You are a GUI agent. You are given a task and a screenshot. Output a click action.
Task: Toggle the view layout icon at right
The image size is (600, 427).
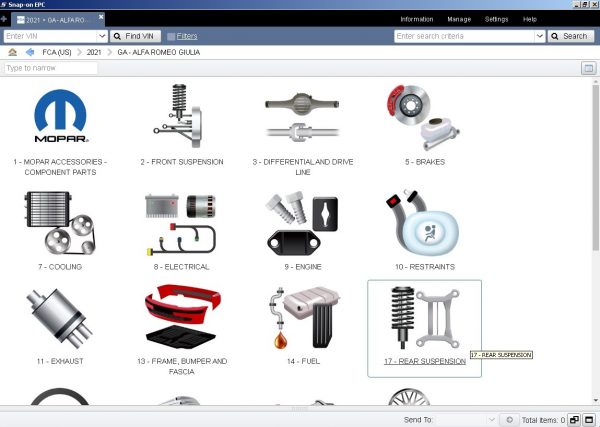tap(589, 68)
